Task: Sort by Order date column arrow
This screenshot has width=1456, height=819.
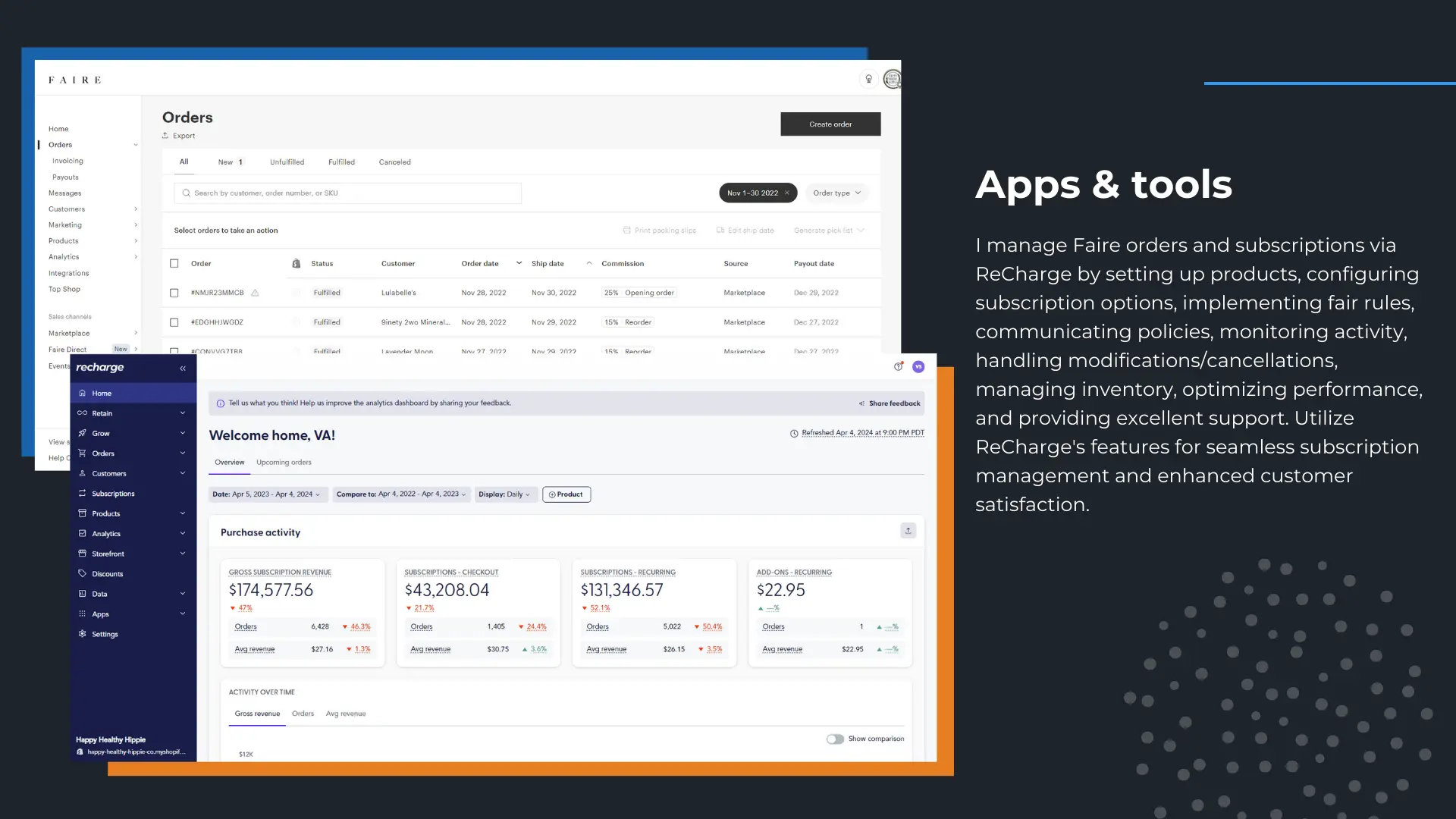Action: click(x=519, y=264)
